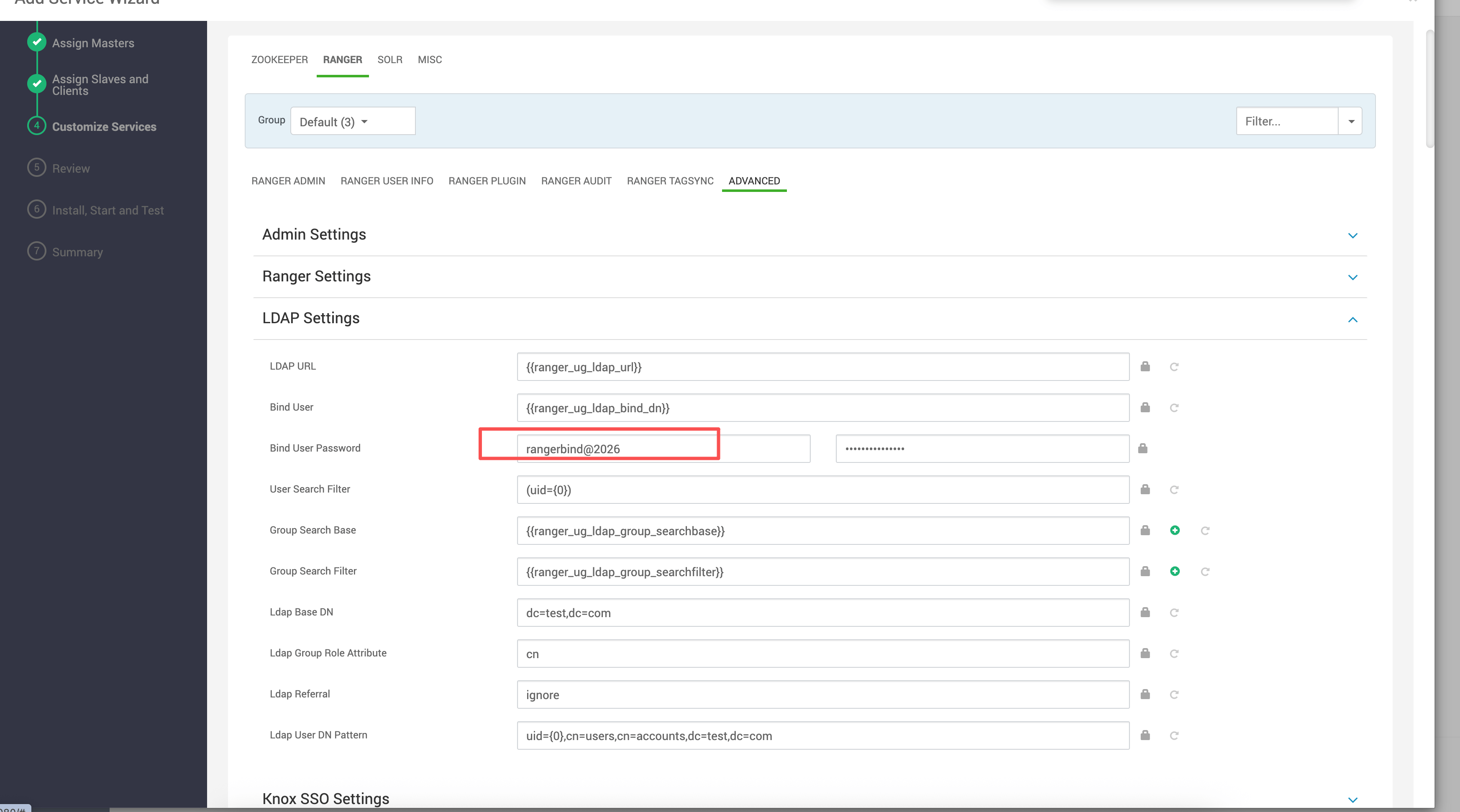Expand the Ranger Settings section
The width and height of the screenshot is (1460, 812).
1352,277
